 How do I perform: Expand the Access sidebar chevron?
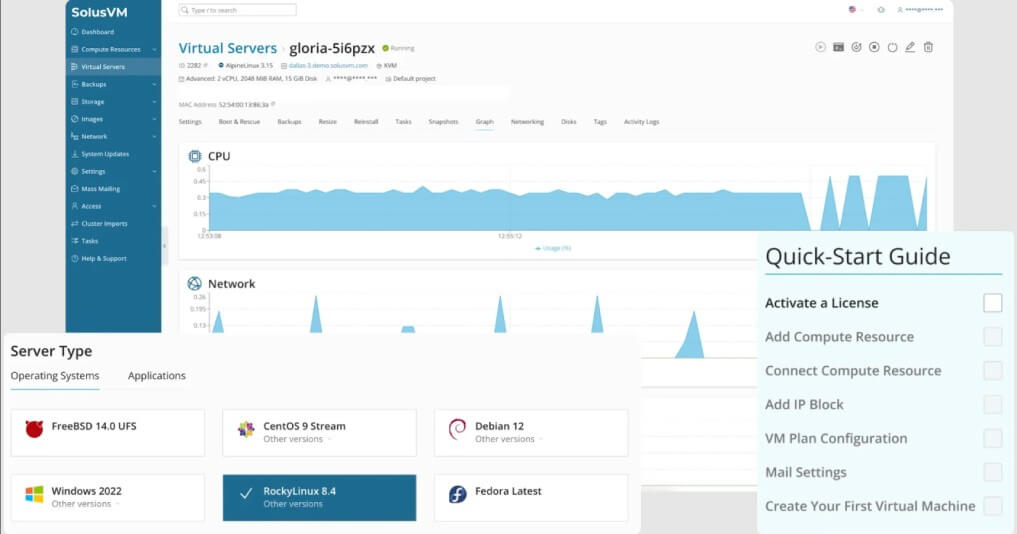click(x=154, y=206)
